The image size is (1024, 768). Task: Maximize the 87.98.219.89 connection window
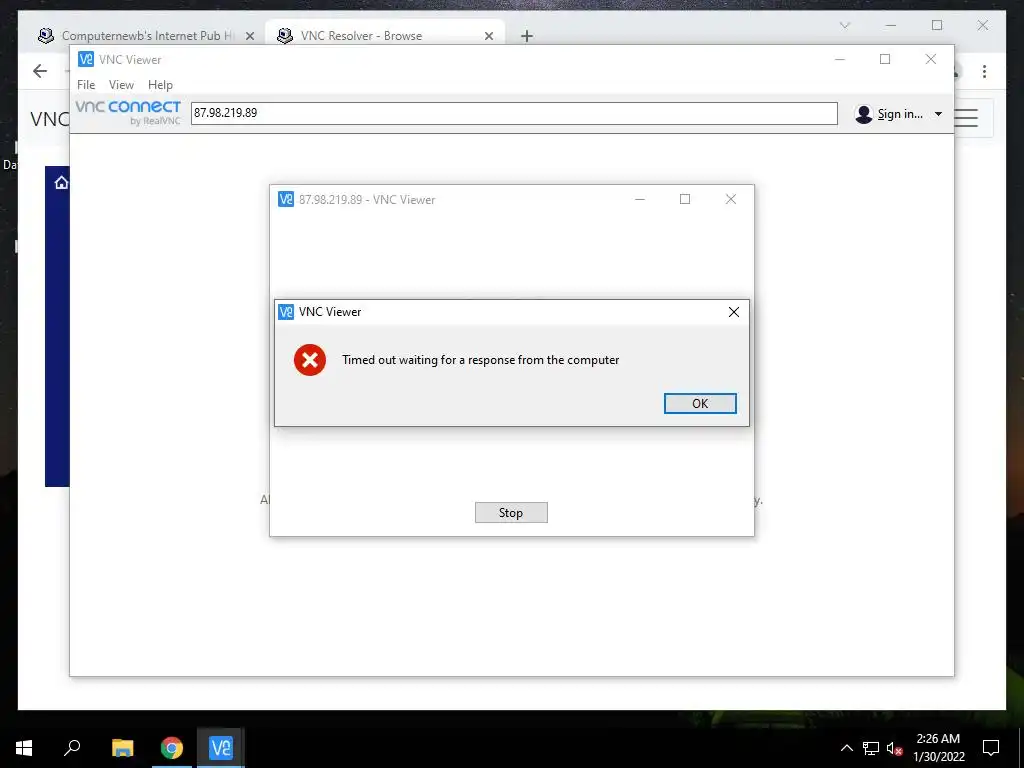click(684, 199)
